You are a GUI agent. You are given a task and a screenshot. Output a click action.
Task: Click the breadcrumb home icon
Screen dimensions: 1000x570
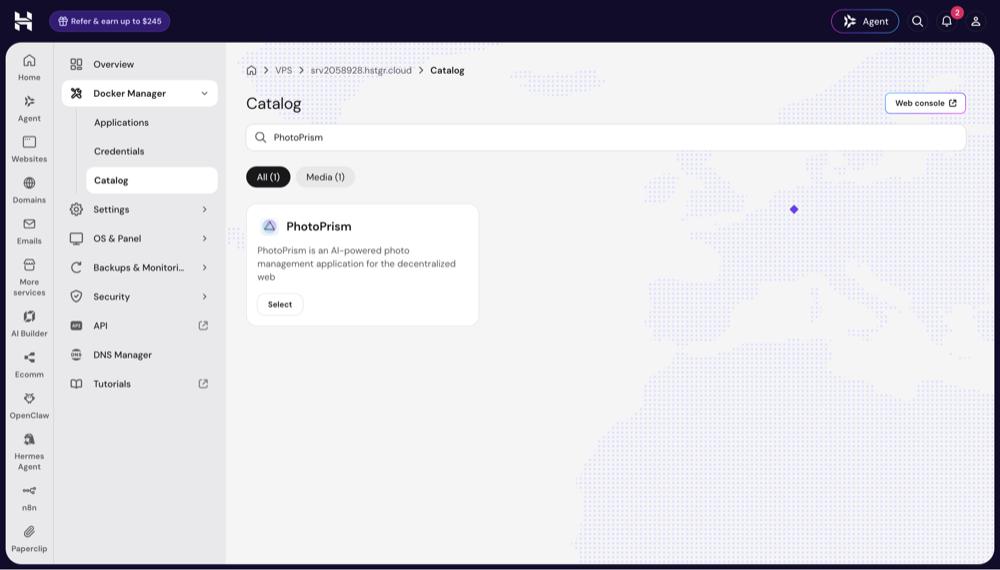point(251,71)
